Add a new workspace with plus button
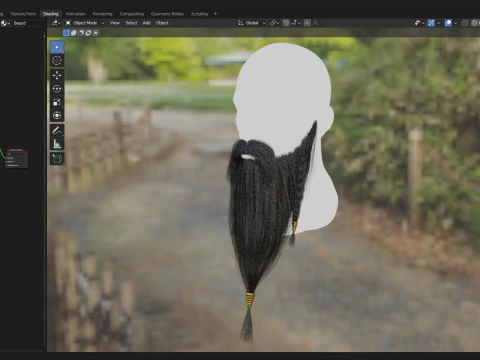480x360 pixels. (x=215, y=14)
